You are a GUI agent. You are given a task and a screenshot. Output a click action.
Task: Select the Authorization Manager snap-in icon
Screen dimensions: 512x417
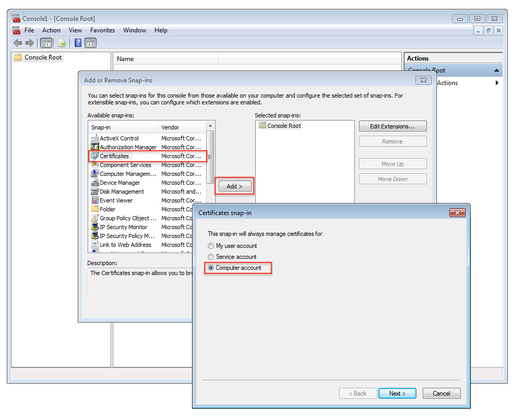point(95,147)
